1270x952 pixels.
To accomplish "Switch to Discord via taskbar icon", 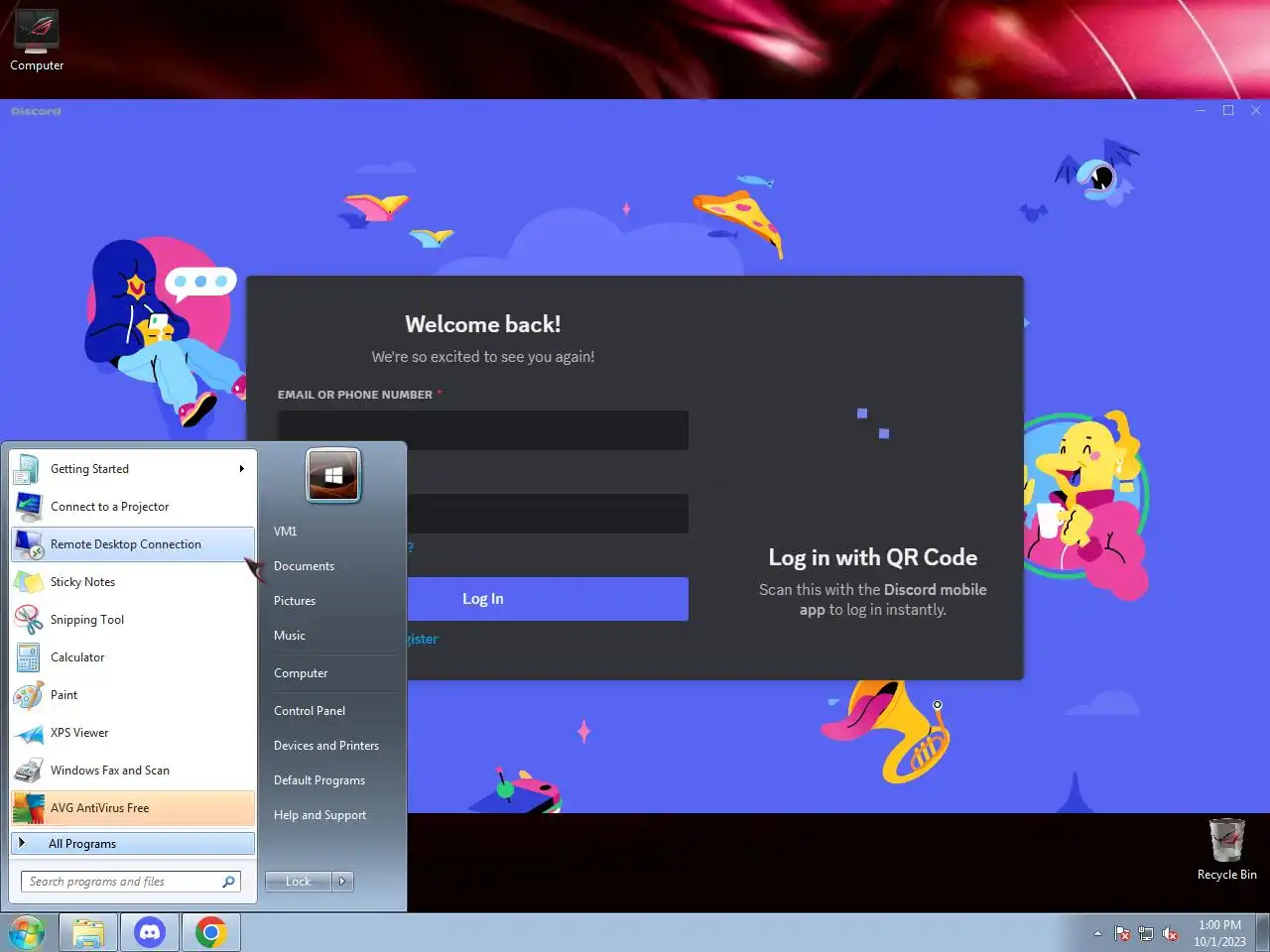I will click(x=150, y=933).
